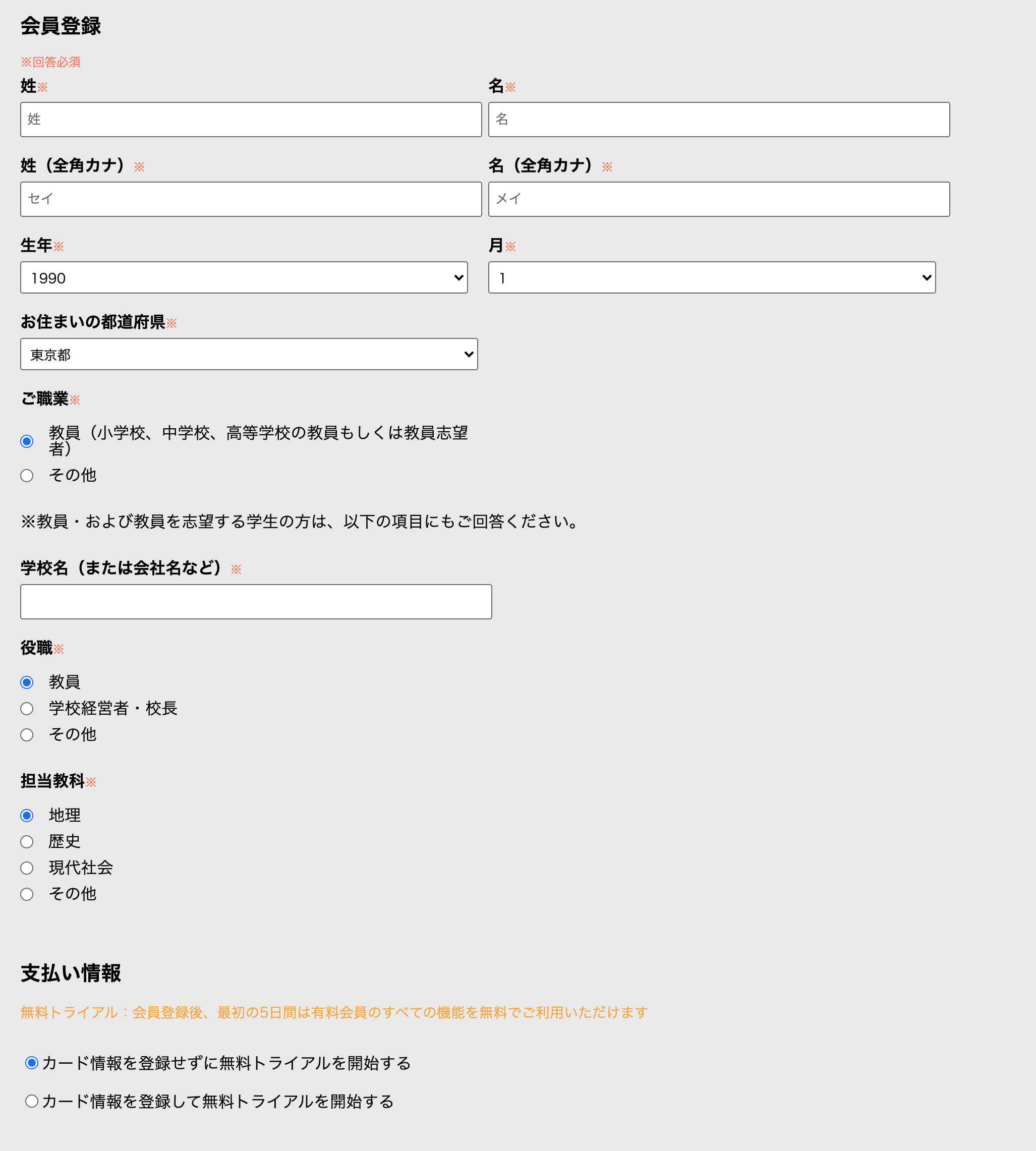This screenshot has height=1151, width=1036.
Task: Choose 学校経営者・校長 radio option
Action: click(x=27, y=708)
